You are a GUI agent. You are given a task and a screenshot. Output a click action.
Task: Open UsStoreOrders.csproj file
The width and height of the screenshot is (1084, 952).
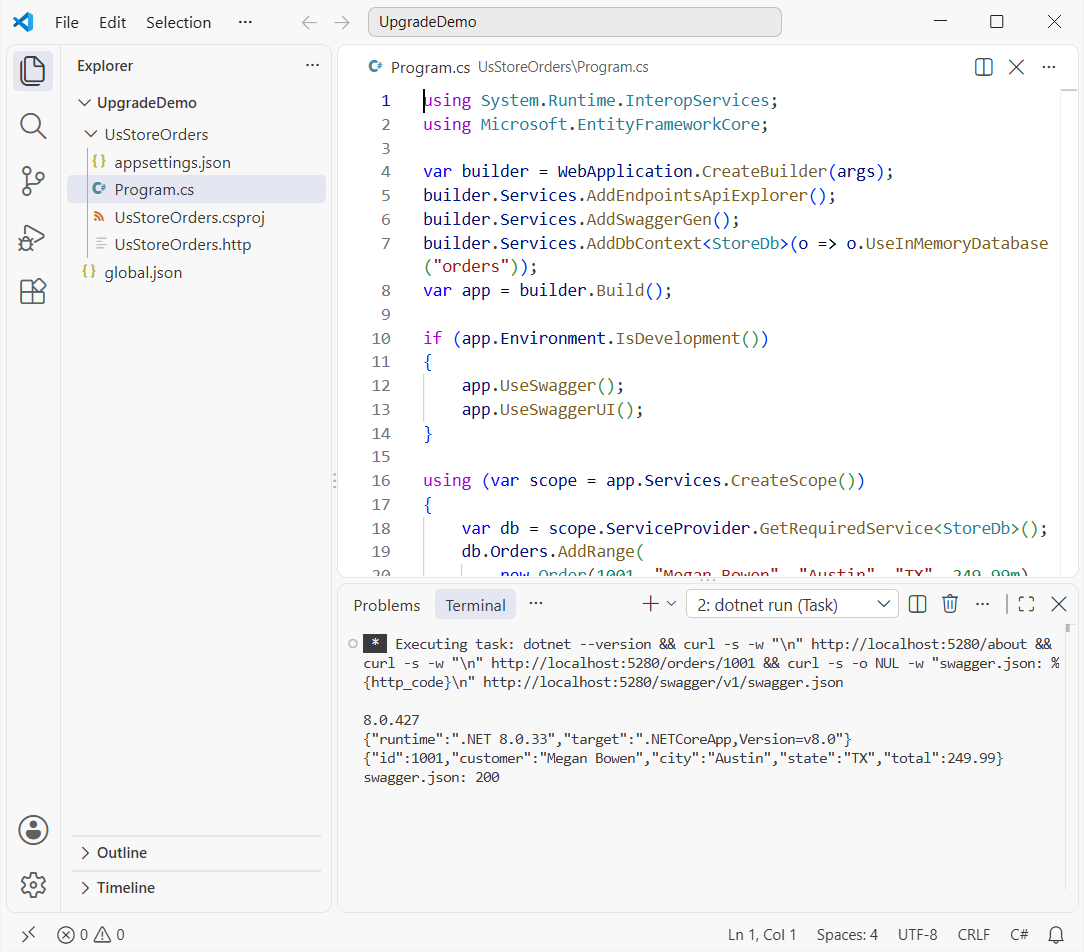tap(196, 217)
